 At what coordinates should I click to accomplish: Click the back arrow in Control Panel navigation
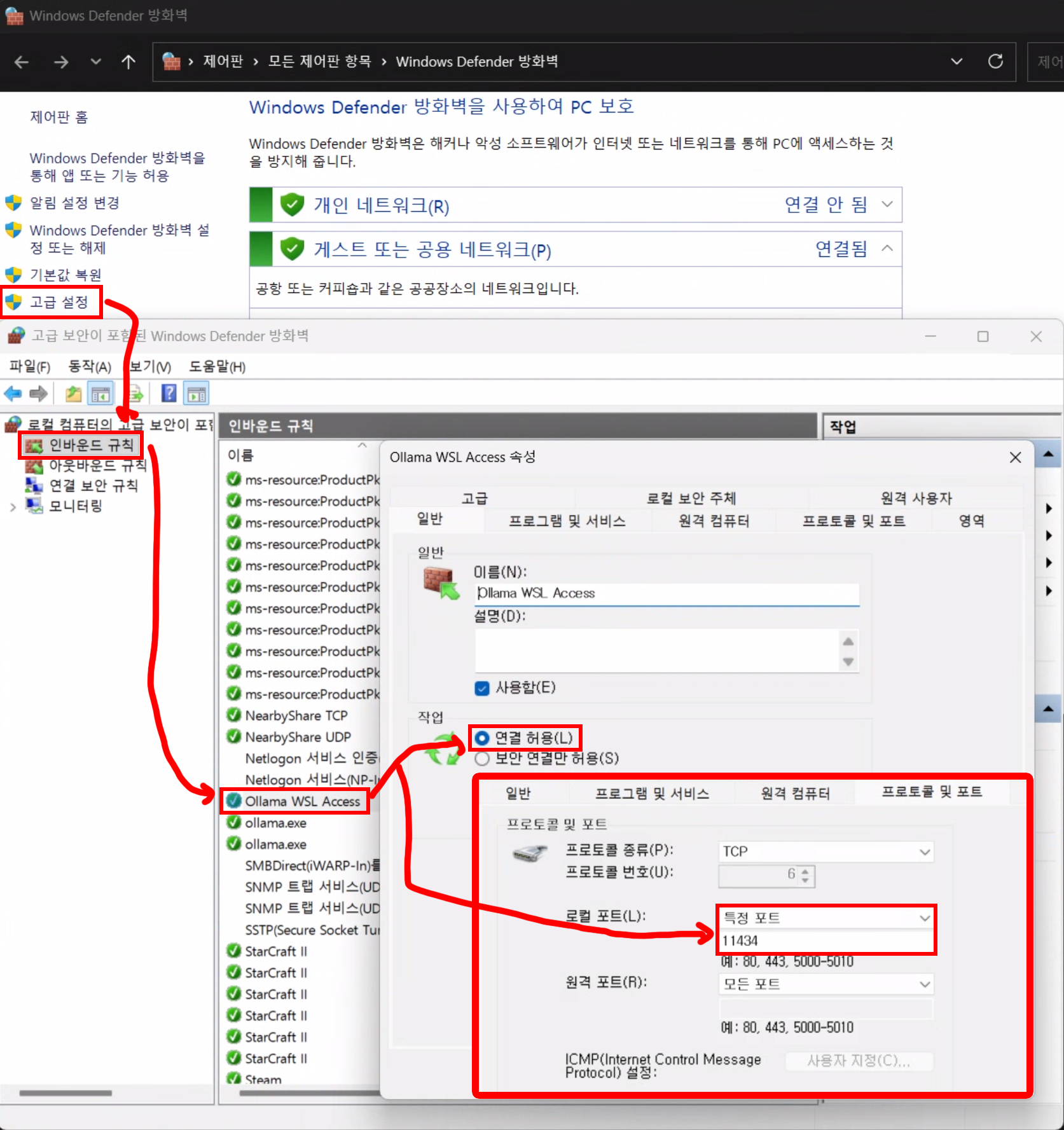tap(22, 62)
